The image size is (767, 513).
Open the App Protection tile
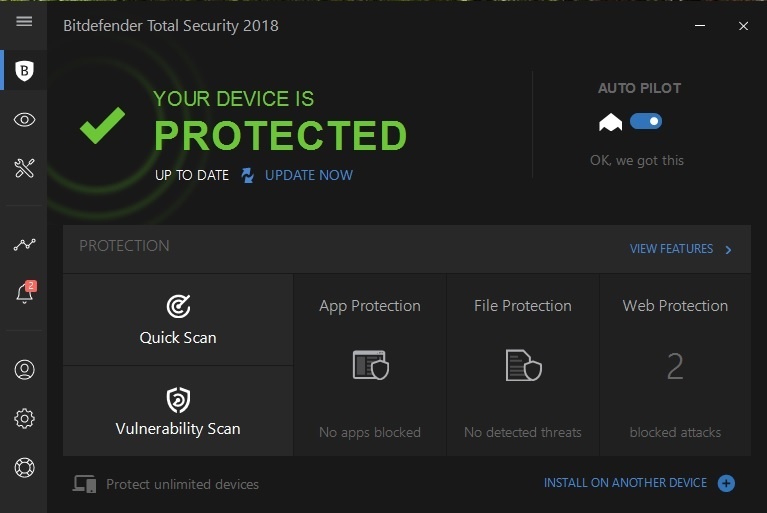[x=370, y=365]
